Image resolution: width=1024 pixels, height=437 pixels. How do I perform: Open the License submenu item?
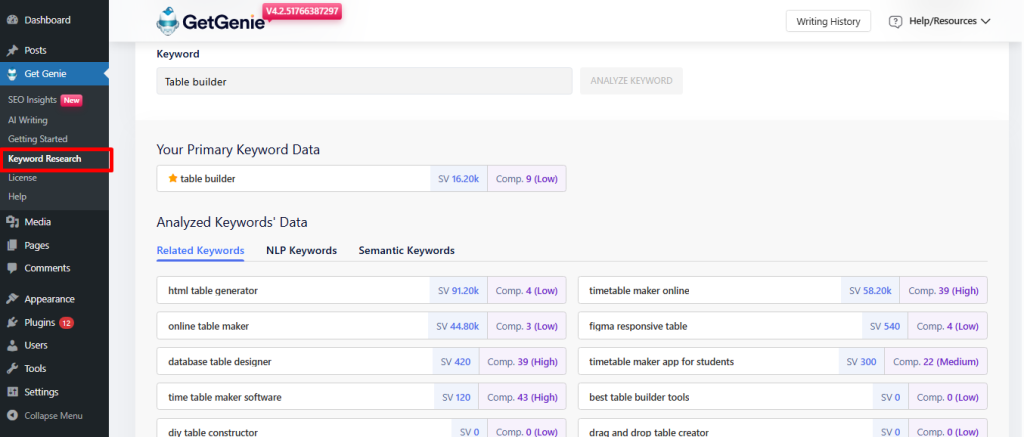pyautogui.click(x=22, y=178)
